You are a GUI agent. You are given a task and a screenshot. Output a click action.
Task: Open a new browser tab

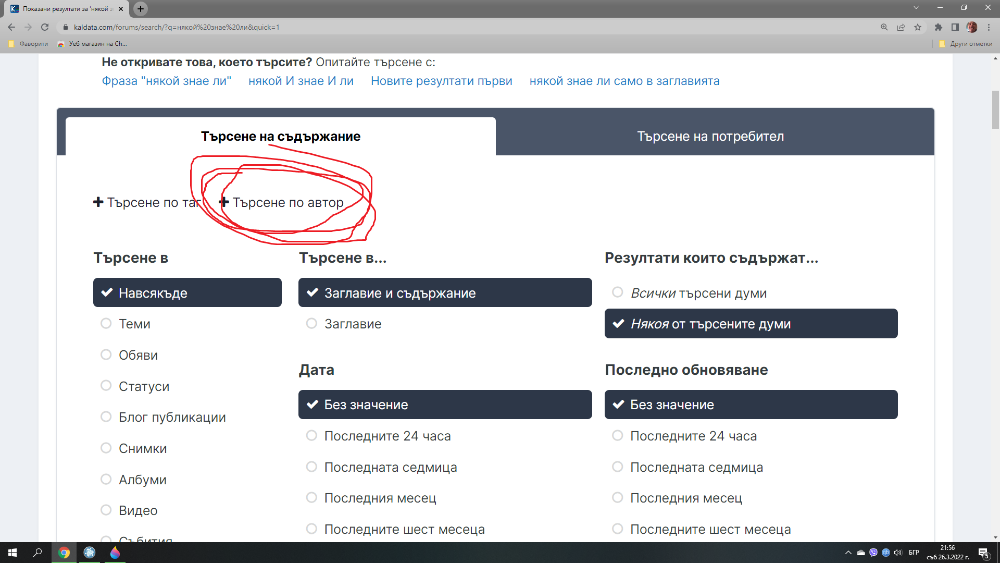click(x=140, y=9)
